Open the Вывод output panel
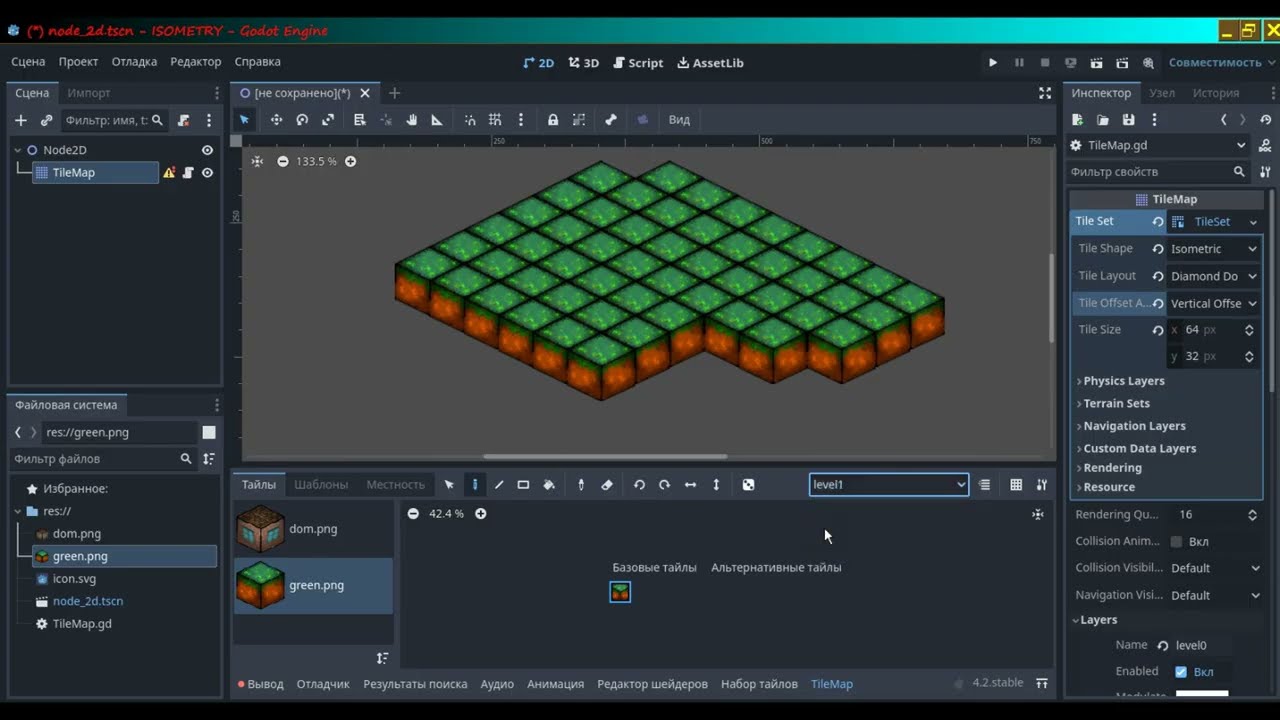This screenshot has height=720, width=1280. coord(260,684)
